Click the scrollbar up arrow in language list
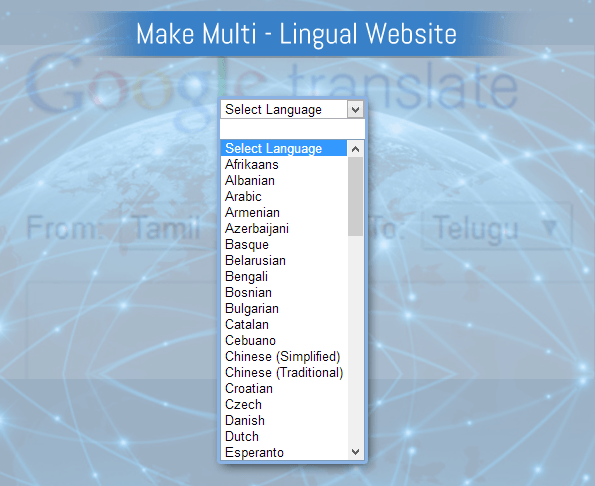This screenshot has height=486, width=595. [x=355, y=149]
